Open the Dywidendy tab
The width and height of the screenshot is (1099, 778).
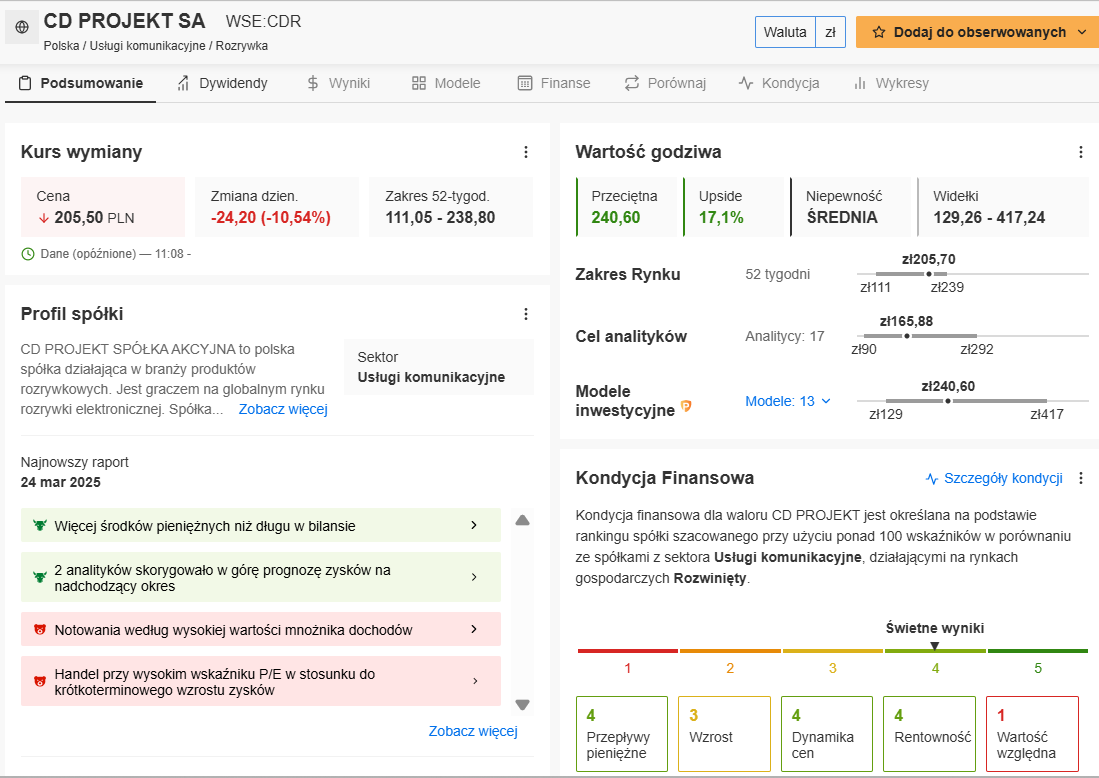coord(222,83)
